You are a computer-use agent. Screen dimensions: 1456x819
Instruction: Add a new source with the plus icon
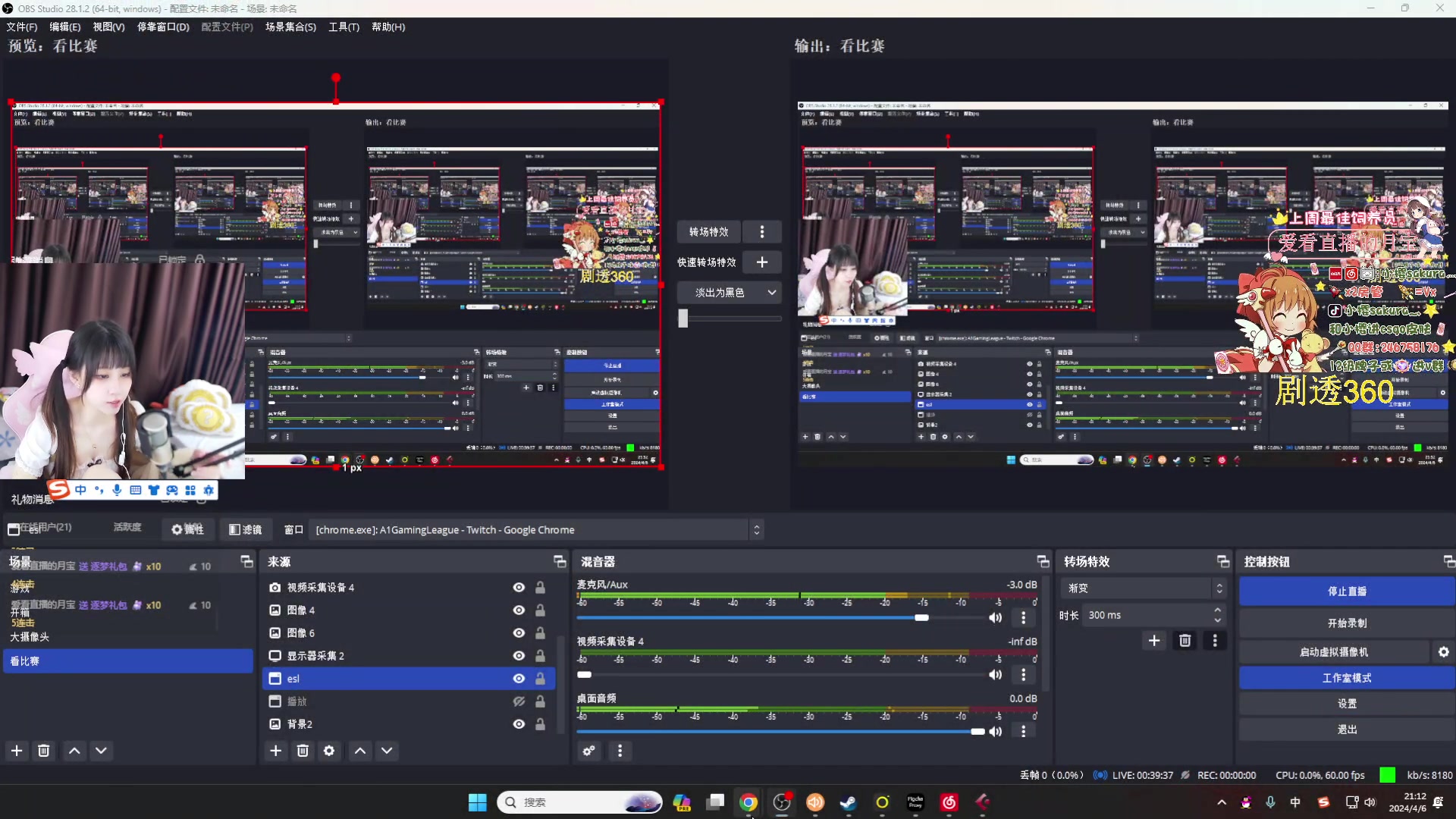click(x=275, y=751)
